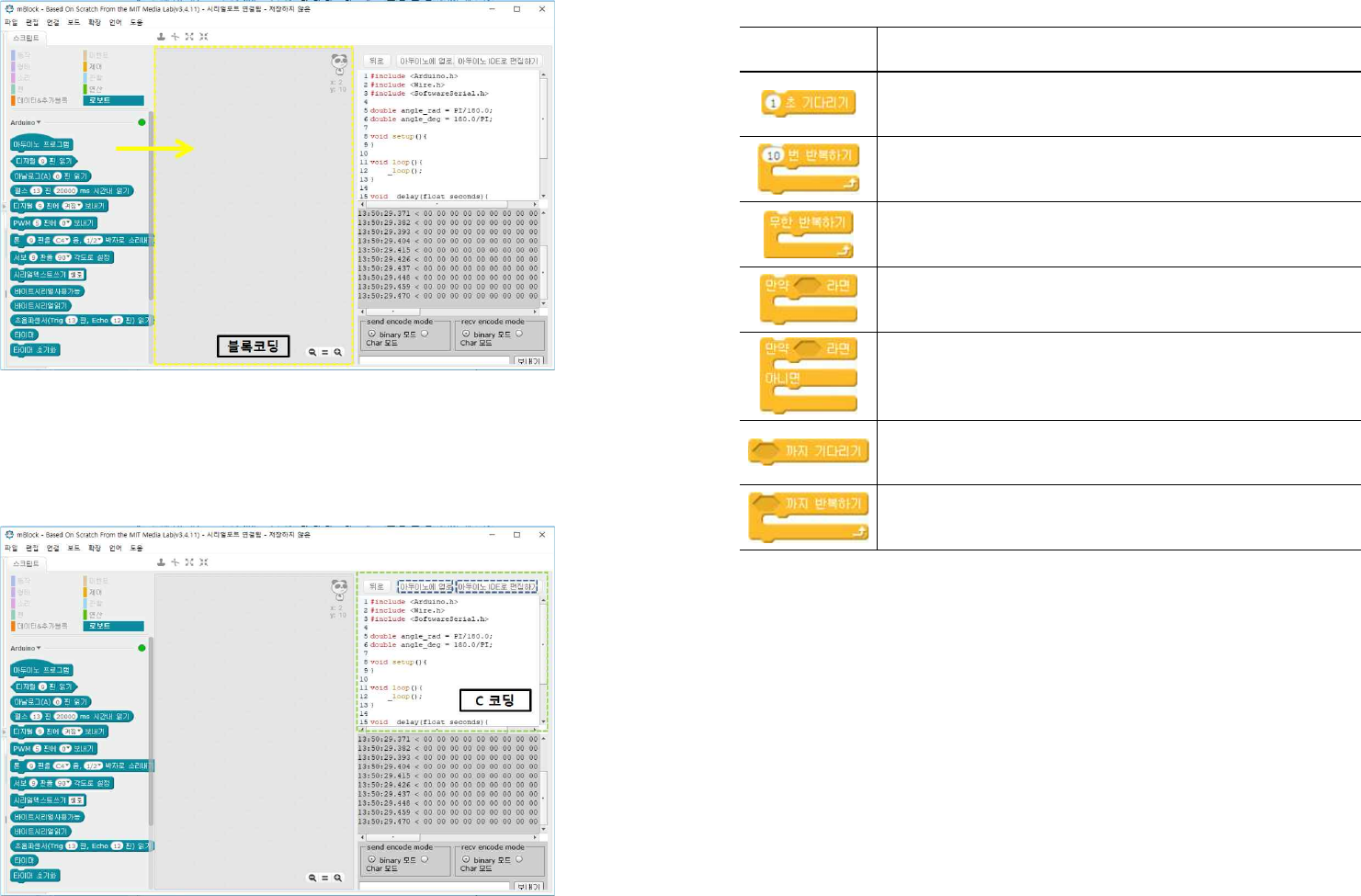Select the 데이터&추가블록 category, lower mBlock window
The width and height of the screenshot is (1361, 896).
[x=41, y=626]
